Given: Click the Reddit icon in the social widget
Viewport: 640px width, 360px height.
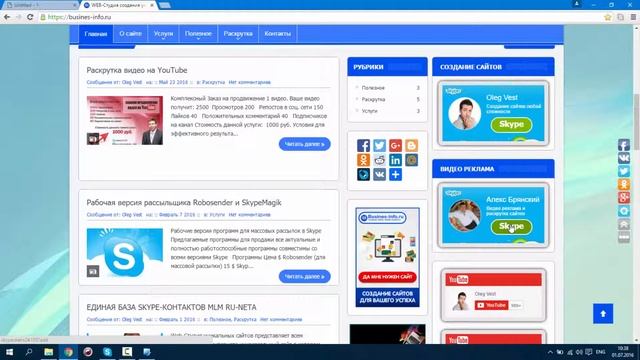Looking at the screenshot, I should click(x=379, y=160).
